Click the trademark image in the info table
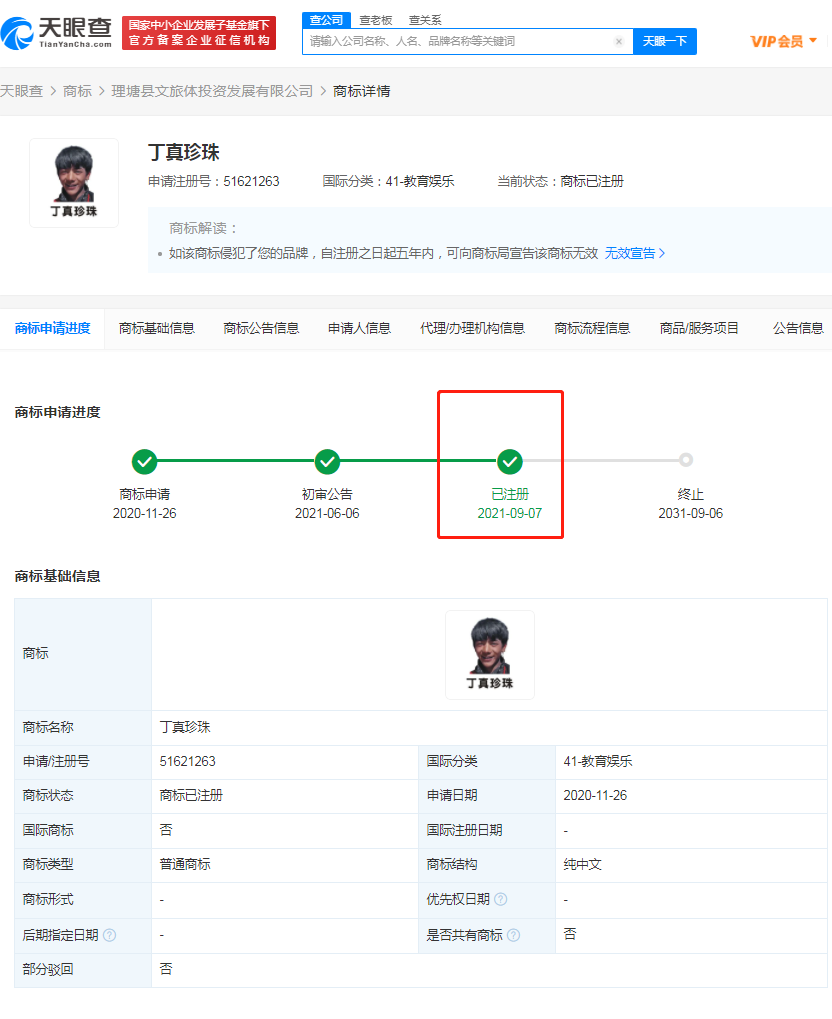 coord(490,655)
